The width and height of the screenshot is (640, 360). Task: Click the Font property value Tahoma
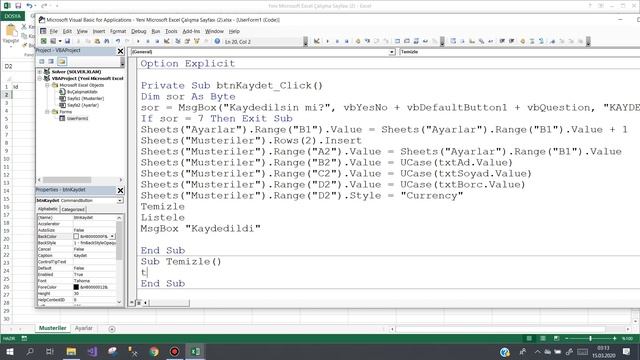[82, 281]
